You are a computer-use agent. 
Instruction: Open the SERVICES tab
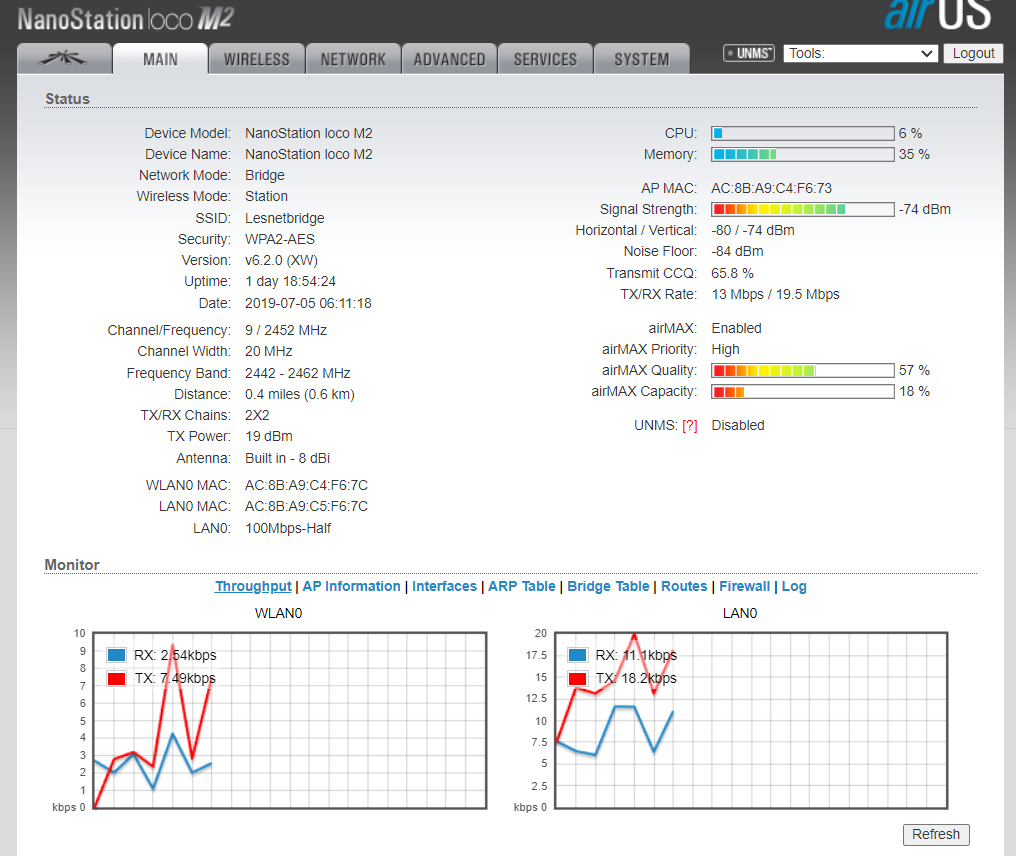[545, 59]
